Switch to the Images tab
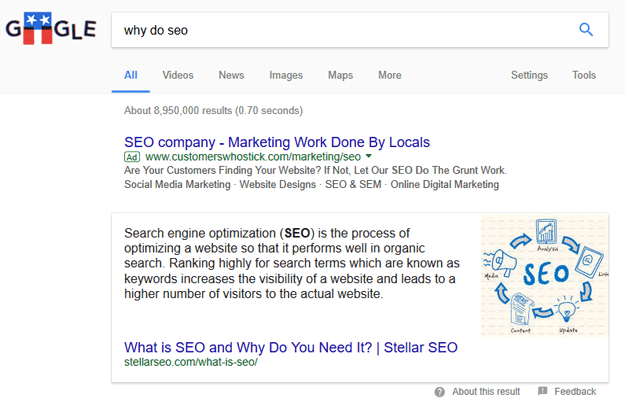The height and width of the screenshot is (409, 625). [x=286, y=75]
